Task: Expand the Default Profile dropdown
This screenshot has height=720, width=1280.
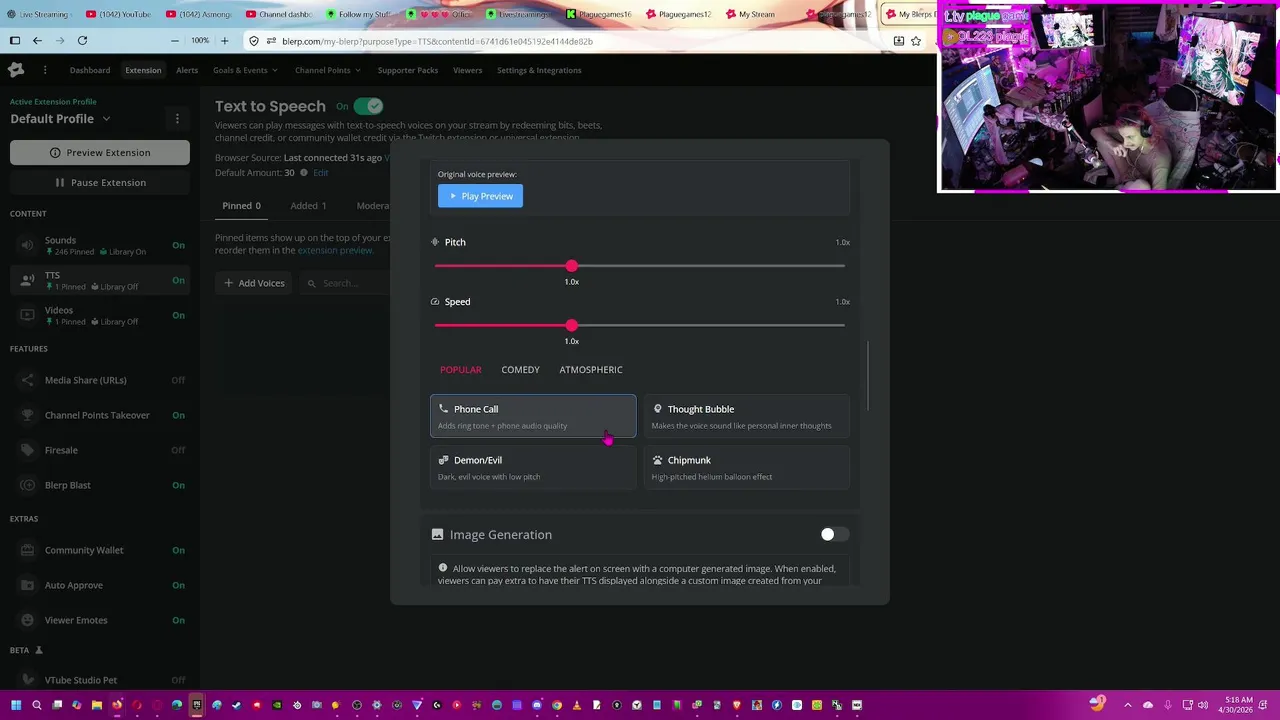Action: [x=105, y=119]
